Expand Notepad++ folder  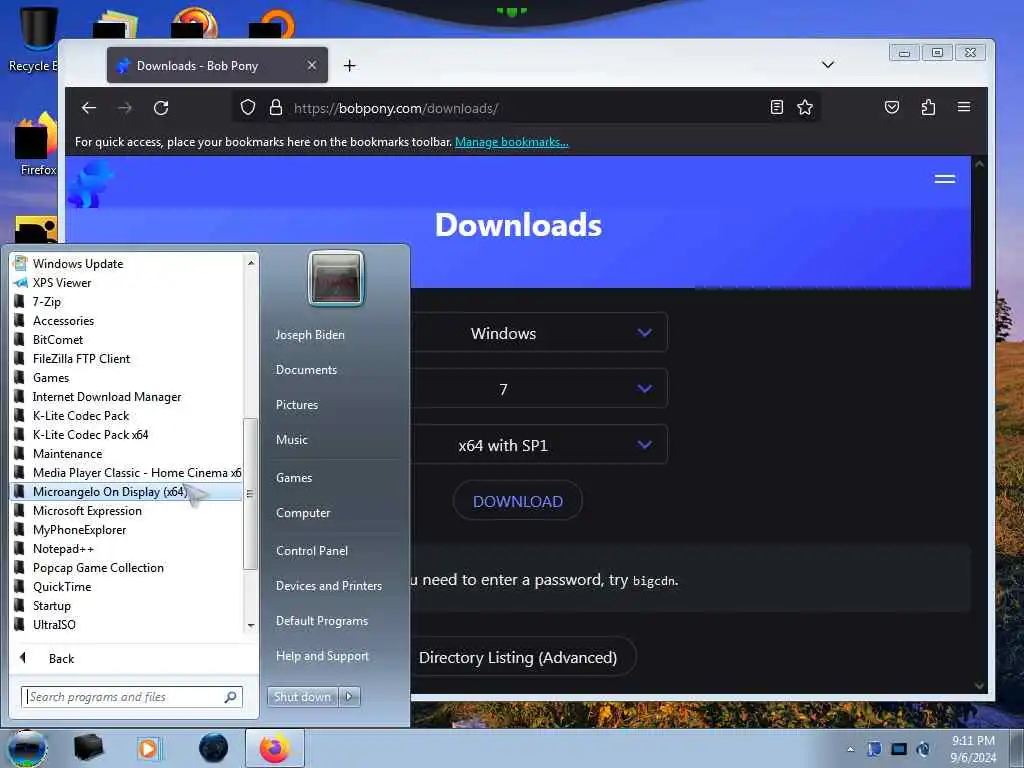point(127,549)
